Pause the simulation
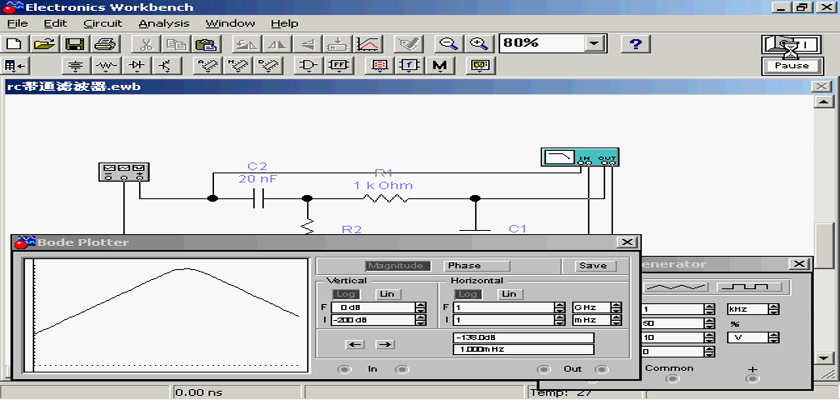Screen dimensions: 840x400 click(791, 66)
